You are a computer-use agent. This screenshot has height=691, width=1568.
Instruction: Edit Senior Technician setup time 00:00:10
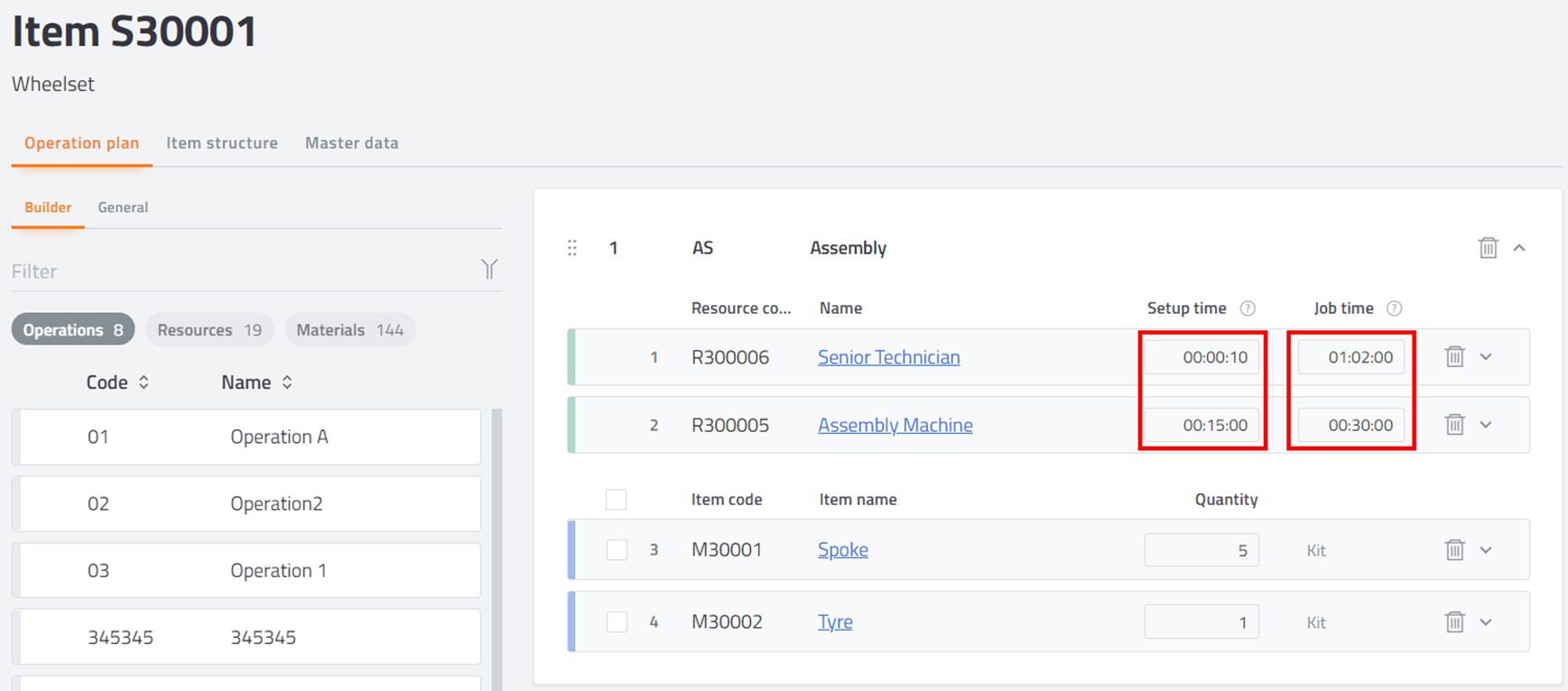pos(1202,356)
